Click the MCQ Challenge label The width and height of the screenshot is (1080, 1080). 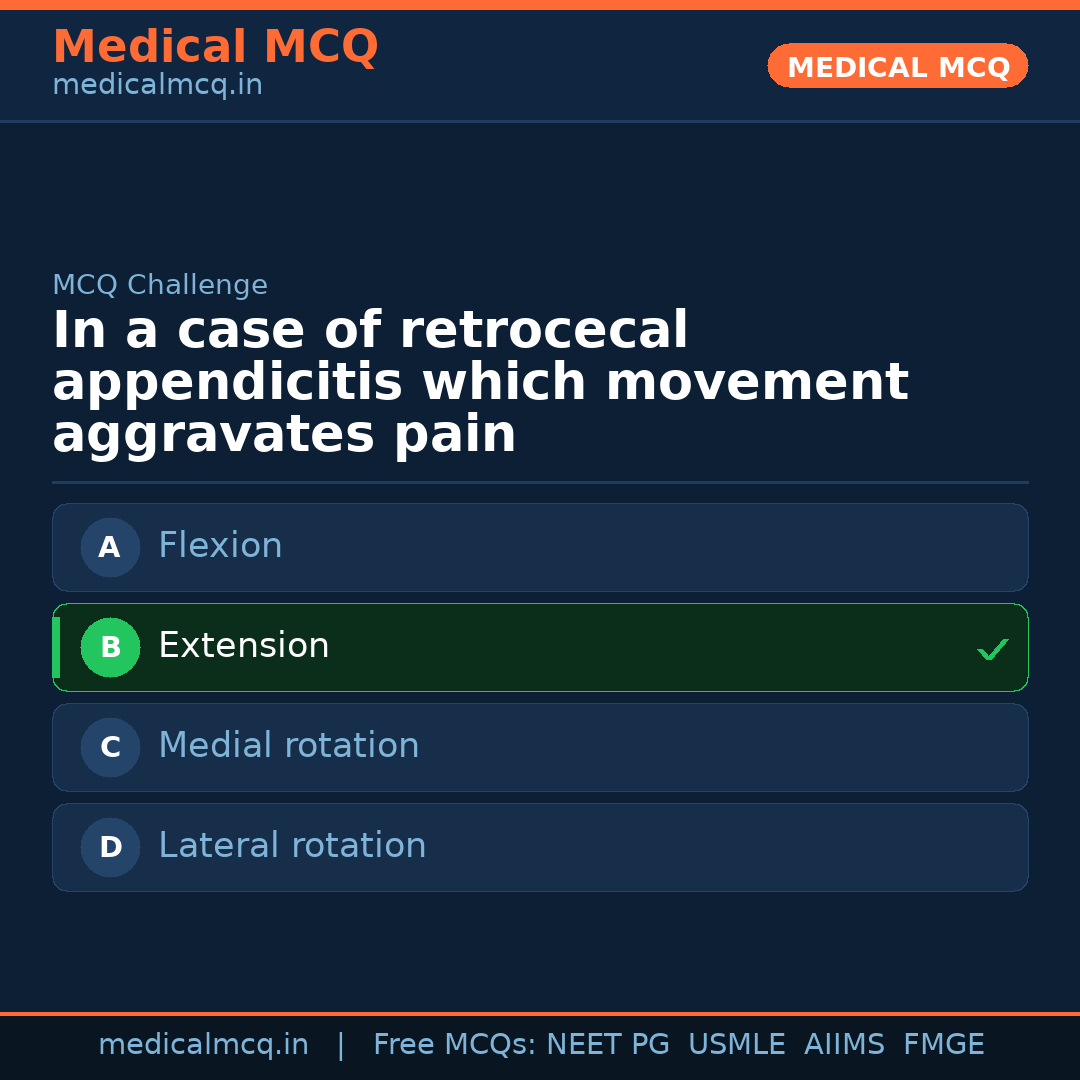(160, 285)
